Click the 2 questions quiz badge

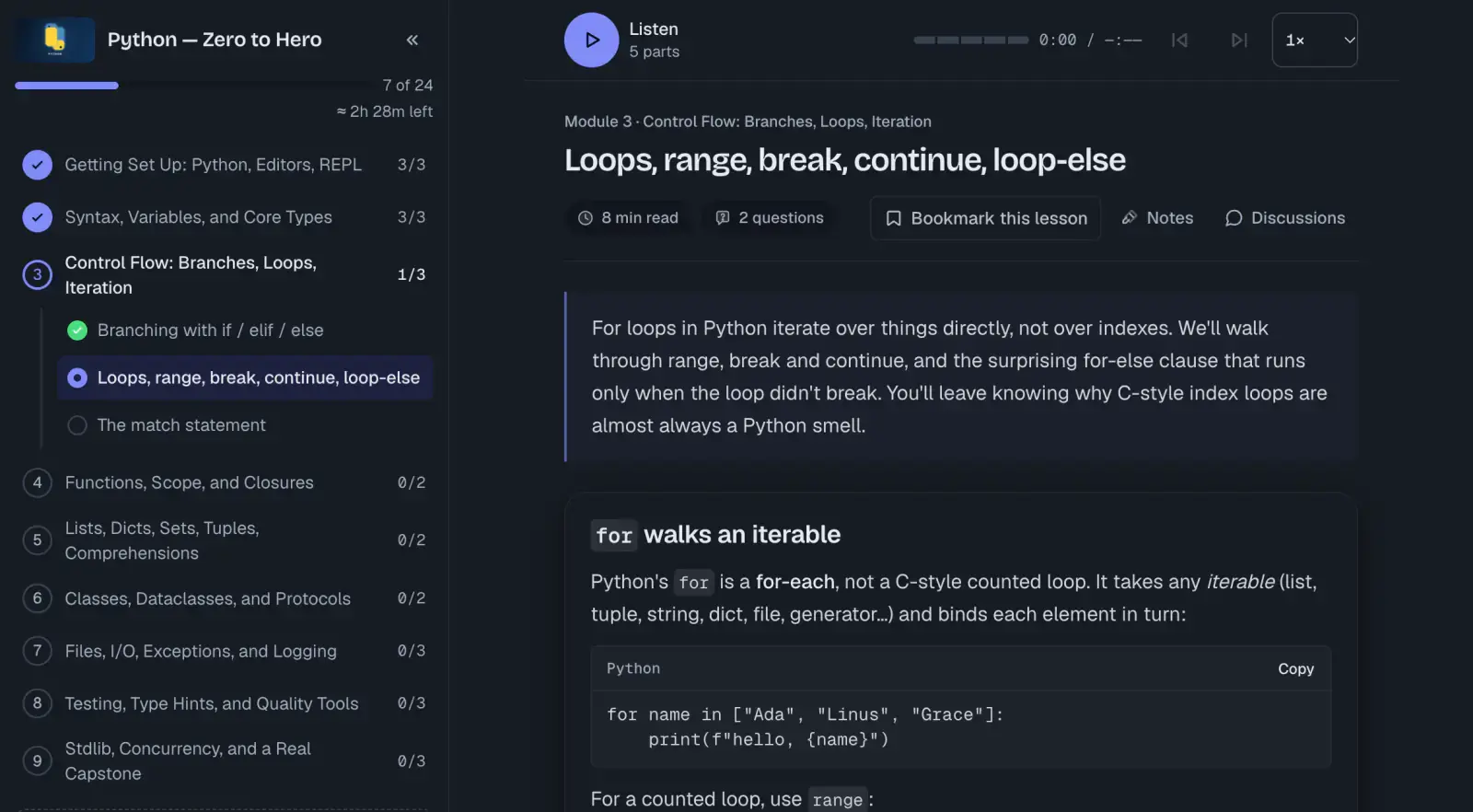[770, 218]
